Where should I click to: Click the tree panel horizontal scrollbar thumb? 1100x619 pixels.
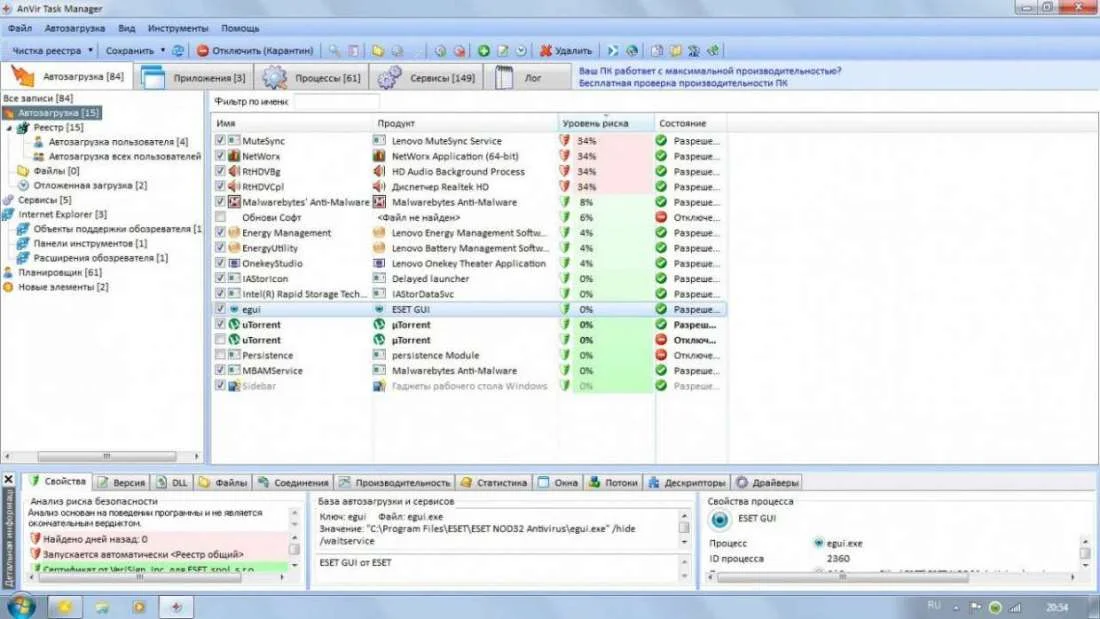click(x=107, y=456)
